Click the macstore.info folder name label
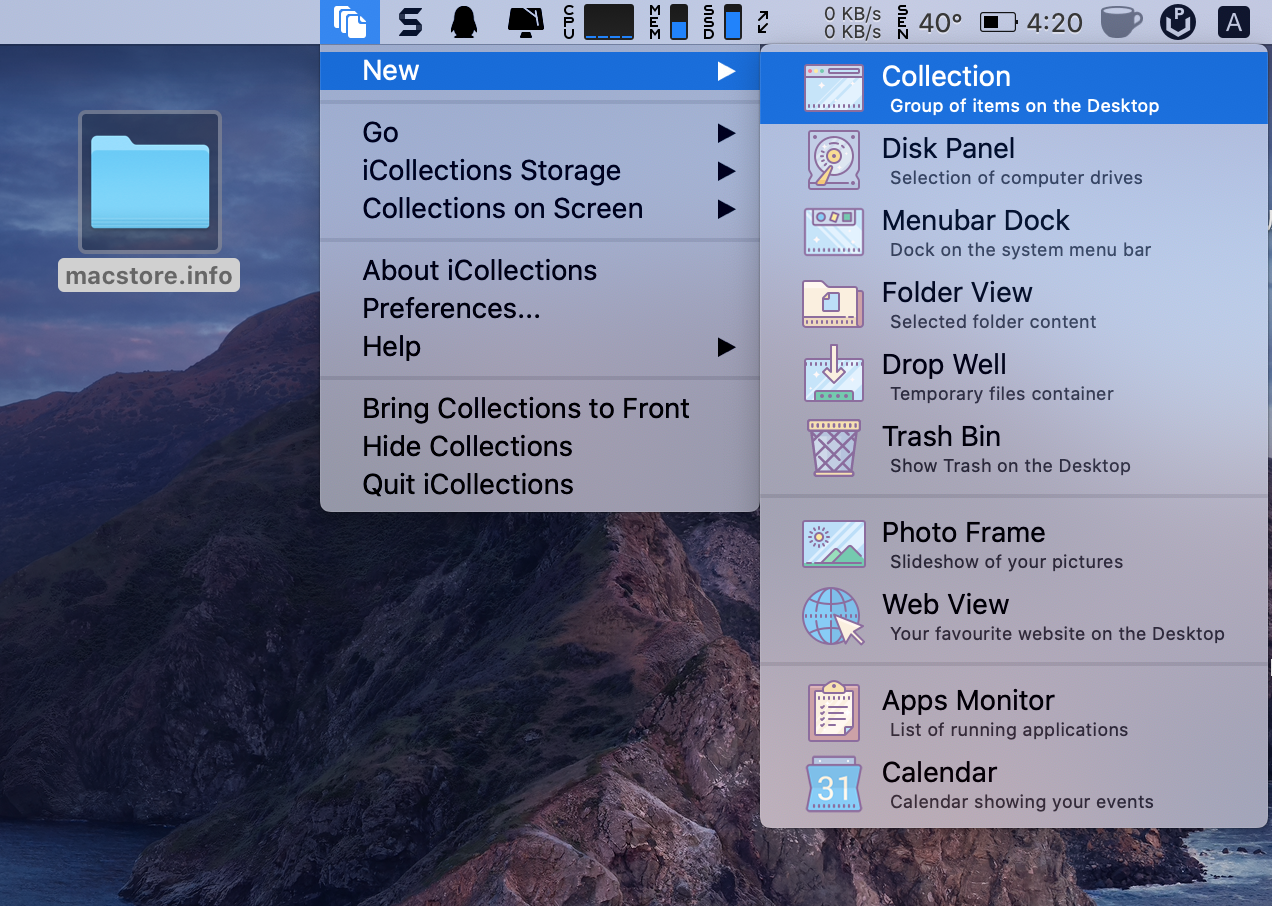 pos(149,275)
